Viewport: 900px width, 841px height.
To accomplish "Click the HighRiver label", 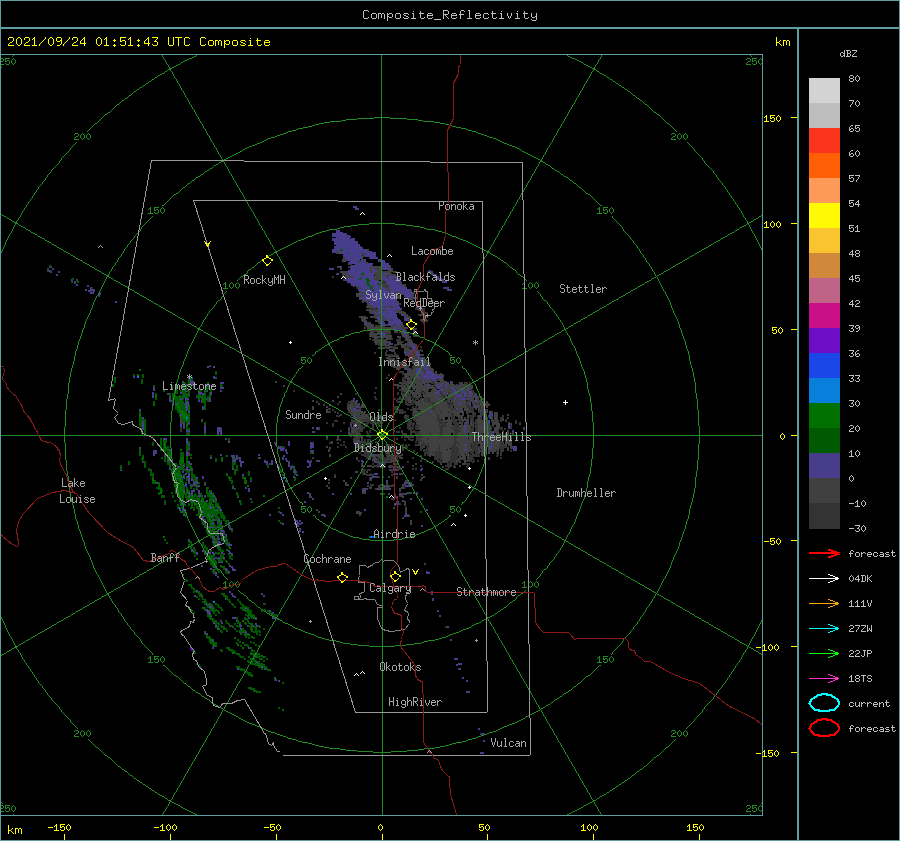I will [415, 702].
